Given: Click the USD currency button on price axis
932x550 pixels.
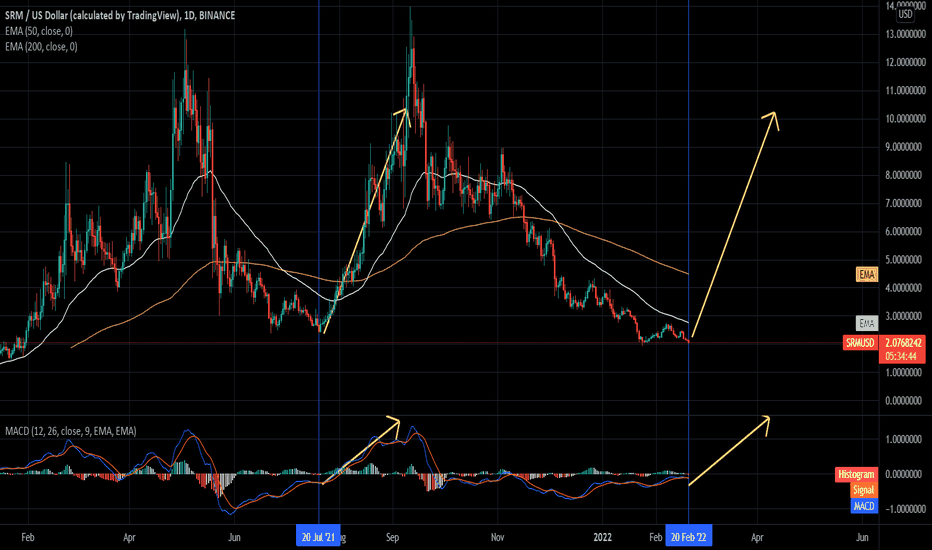Looking at the screenshot, I should tap(905, 14).
